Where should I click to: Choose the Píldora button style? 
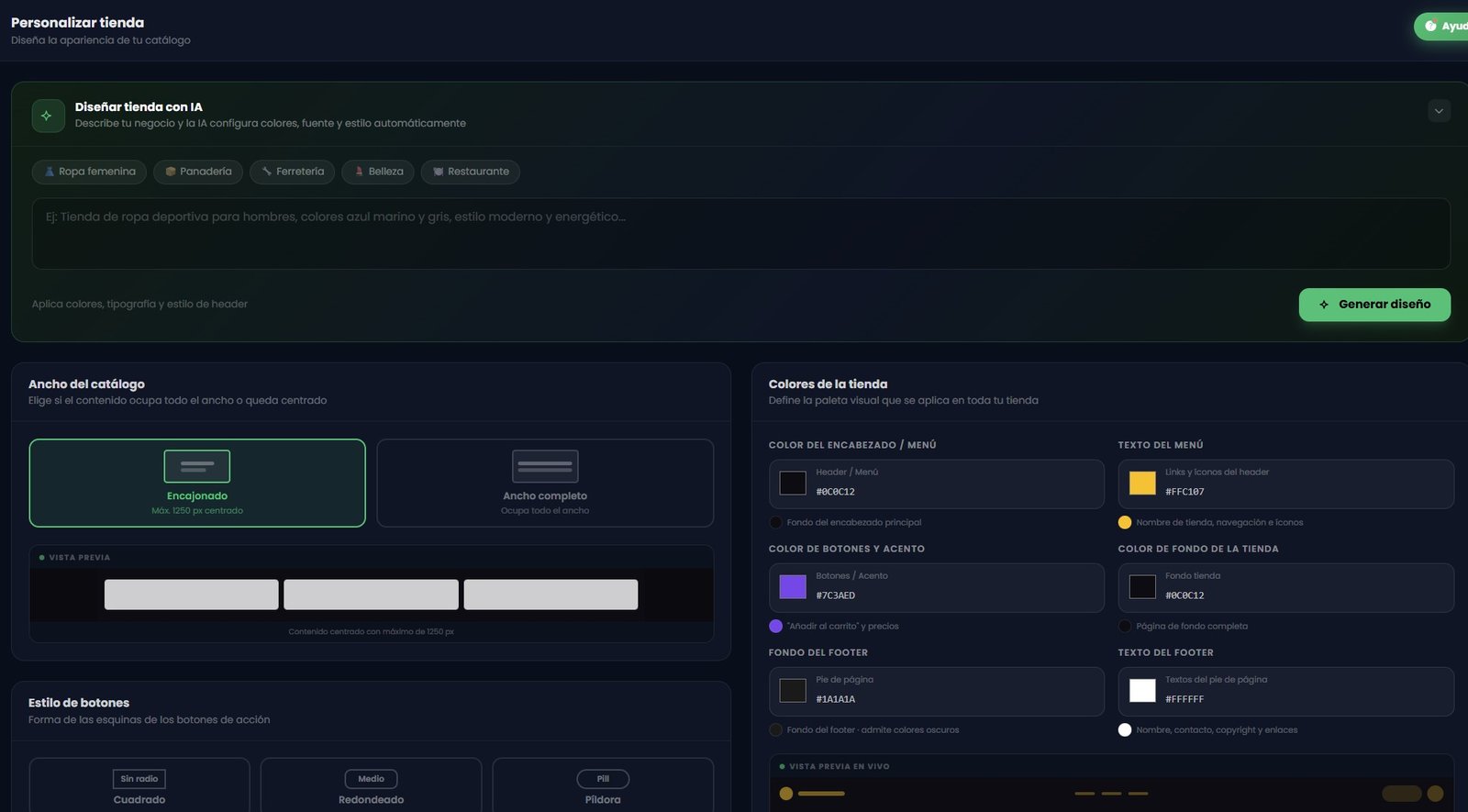[x=603, y=785]
